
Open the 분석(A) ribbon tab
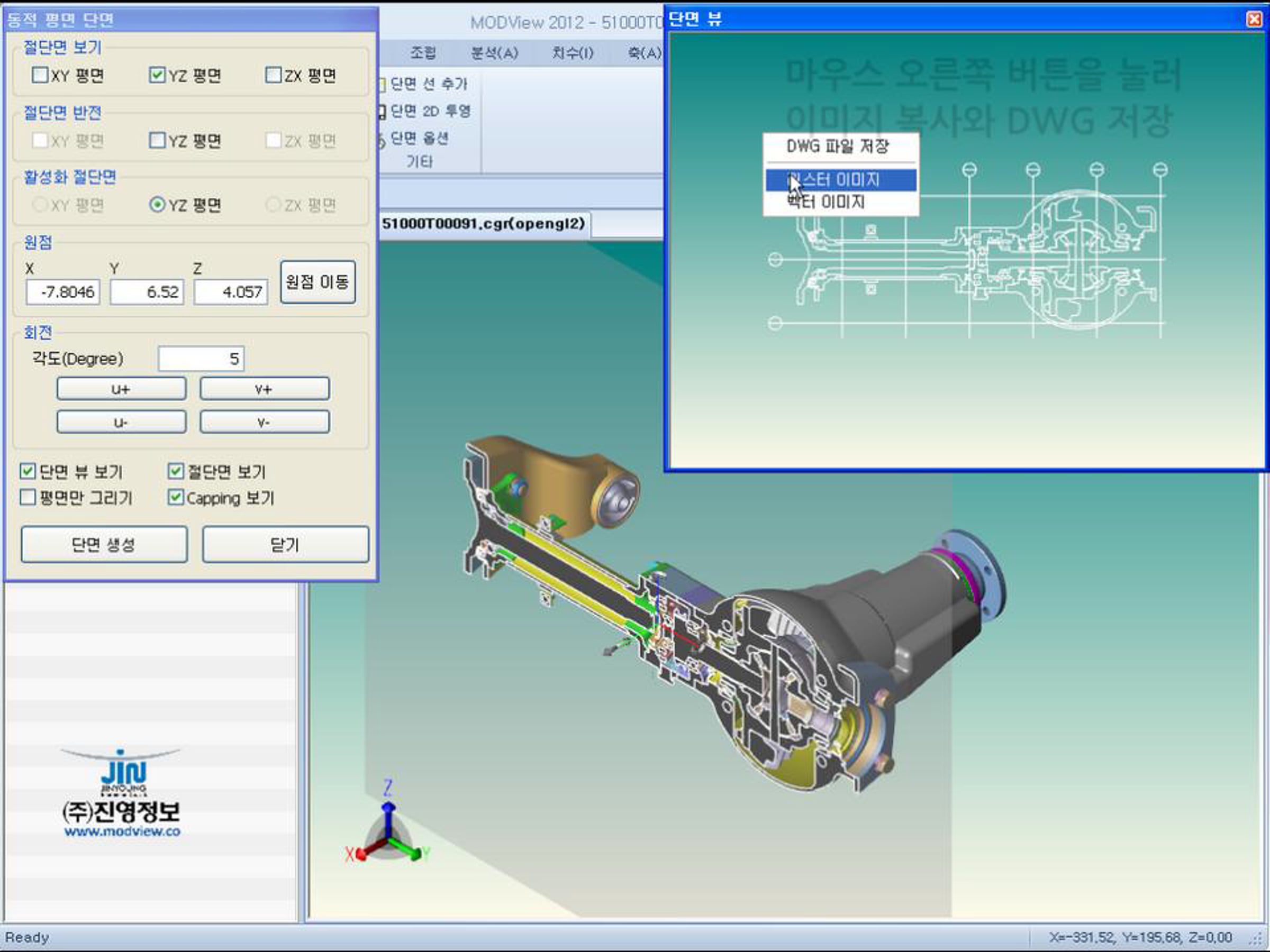point(494,53)
